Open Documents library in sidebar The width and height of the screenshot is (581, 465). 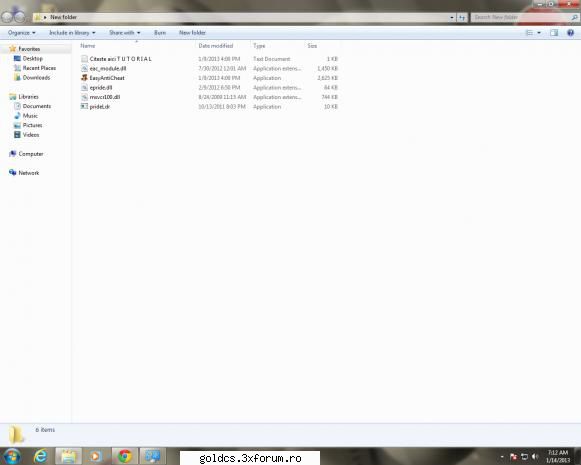tap(37, 106)
